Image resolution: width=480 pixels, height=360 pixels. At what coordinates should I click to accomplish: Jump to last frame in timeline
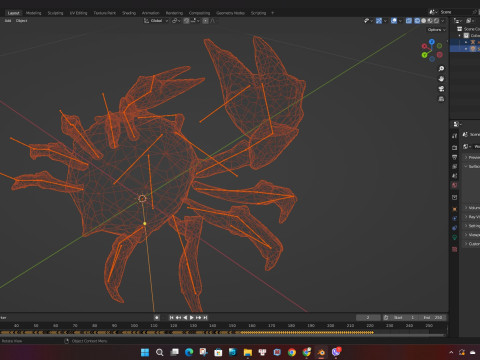click(x=205, y=317)
